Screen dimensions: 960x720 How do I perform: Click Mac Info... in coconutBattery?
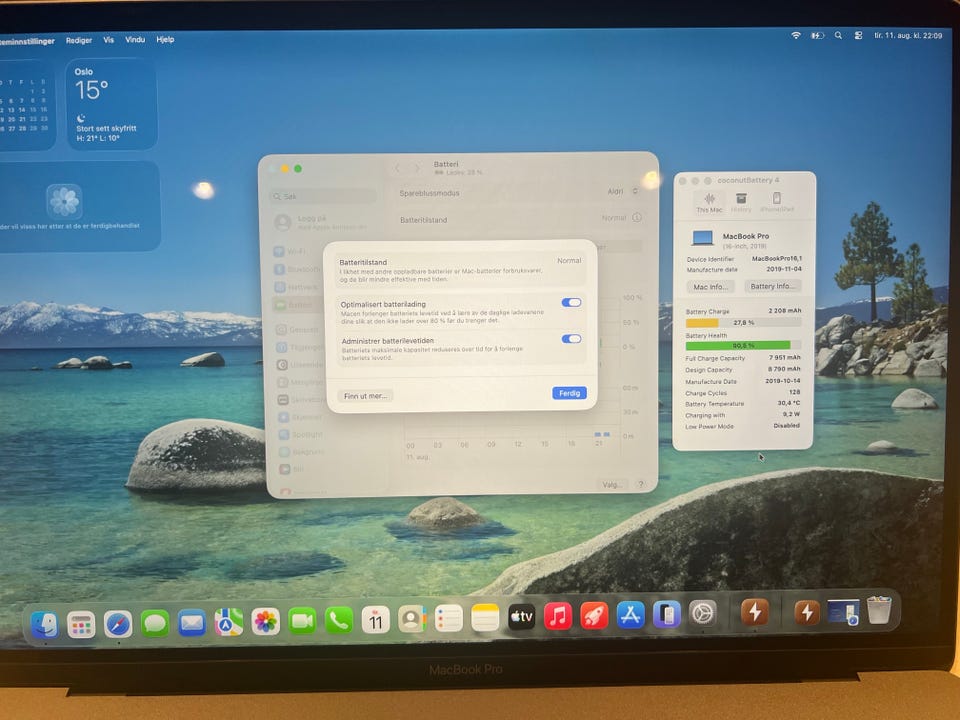(710, 287)
